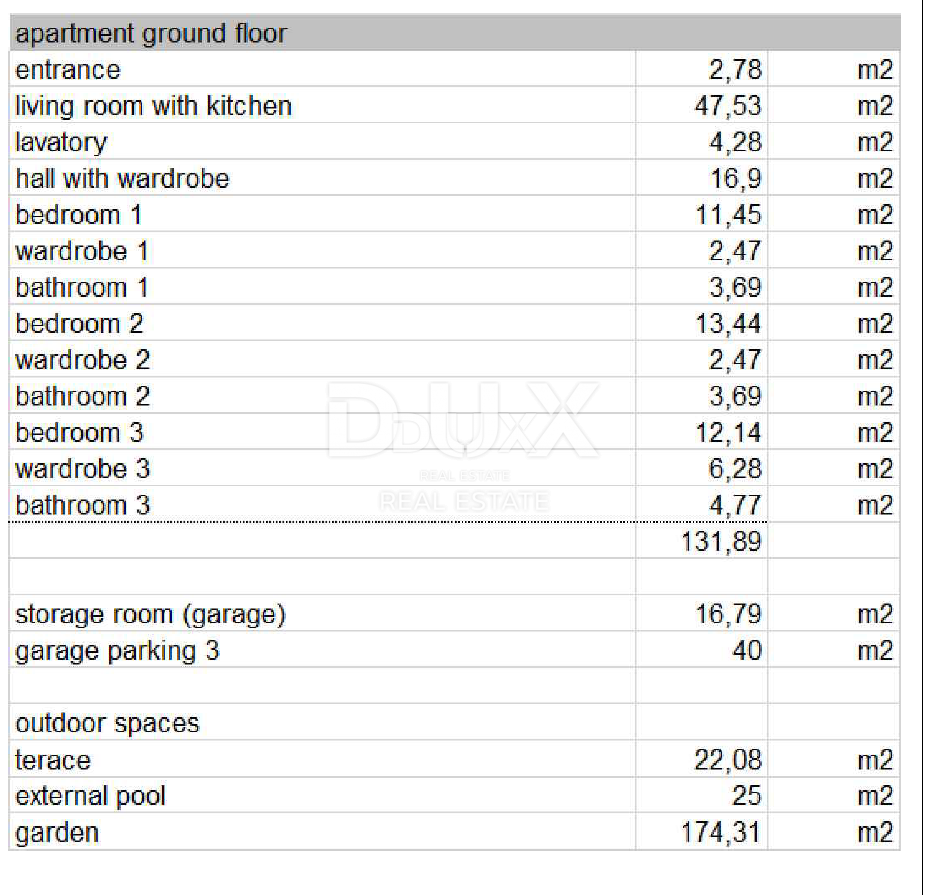This screenshot has height=895, width=931.
Task: Select the 22,08 terace area value
Action: point(727,760)
